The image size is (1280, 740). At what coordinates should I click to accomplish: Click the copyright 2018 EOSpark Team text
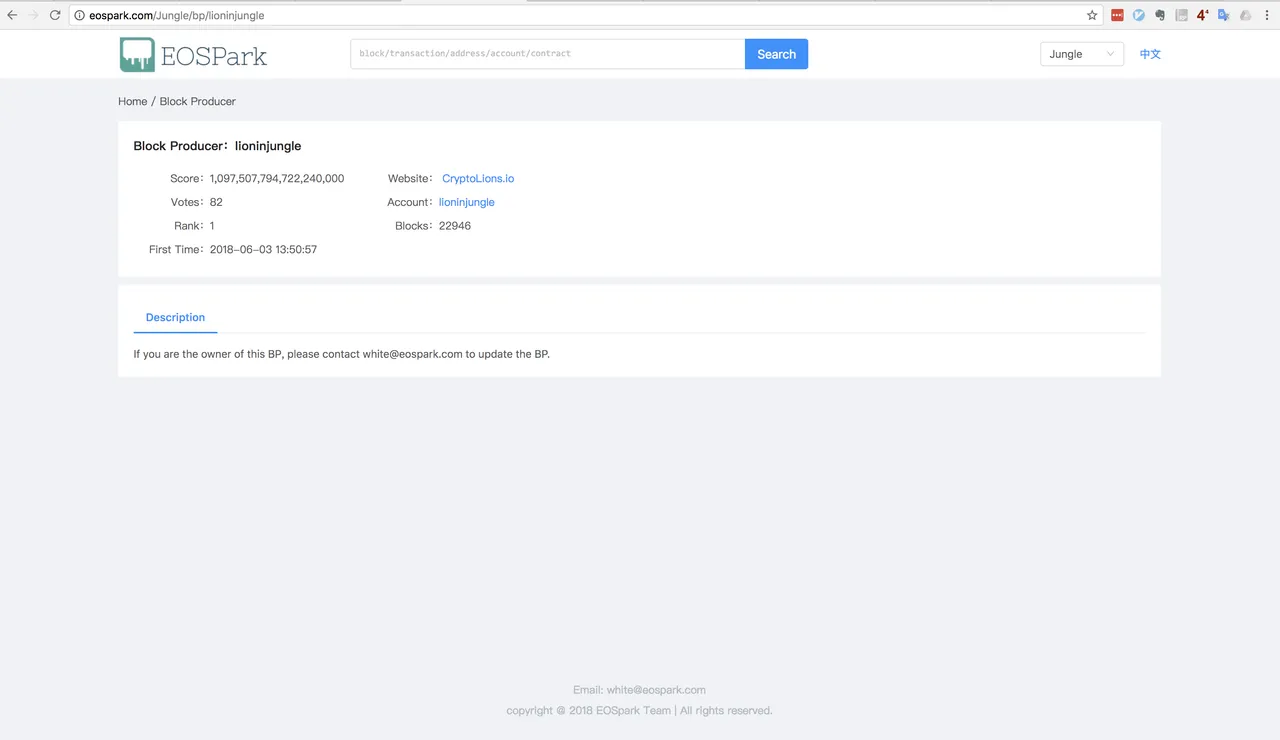point(639,711)
